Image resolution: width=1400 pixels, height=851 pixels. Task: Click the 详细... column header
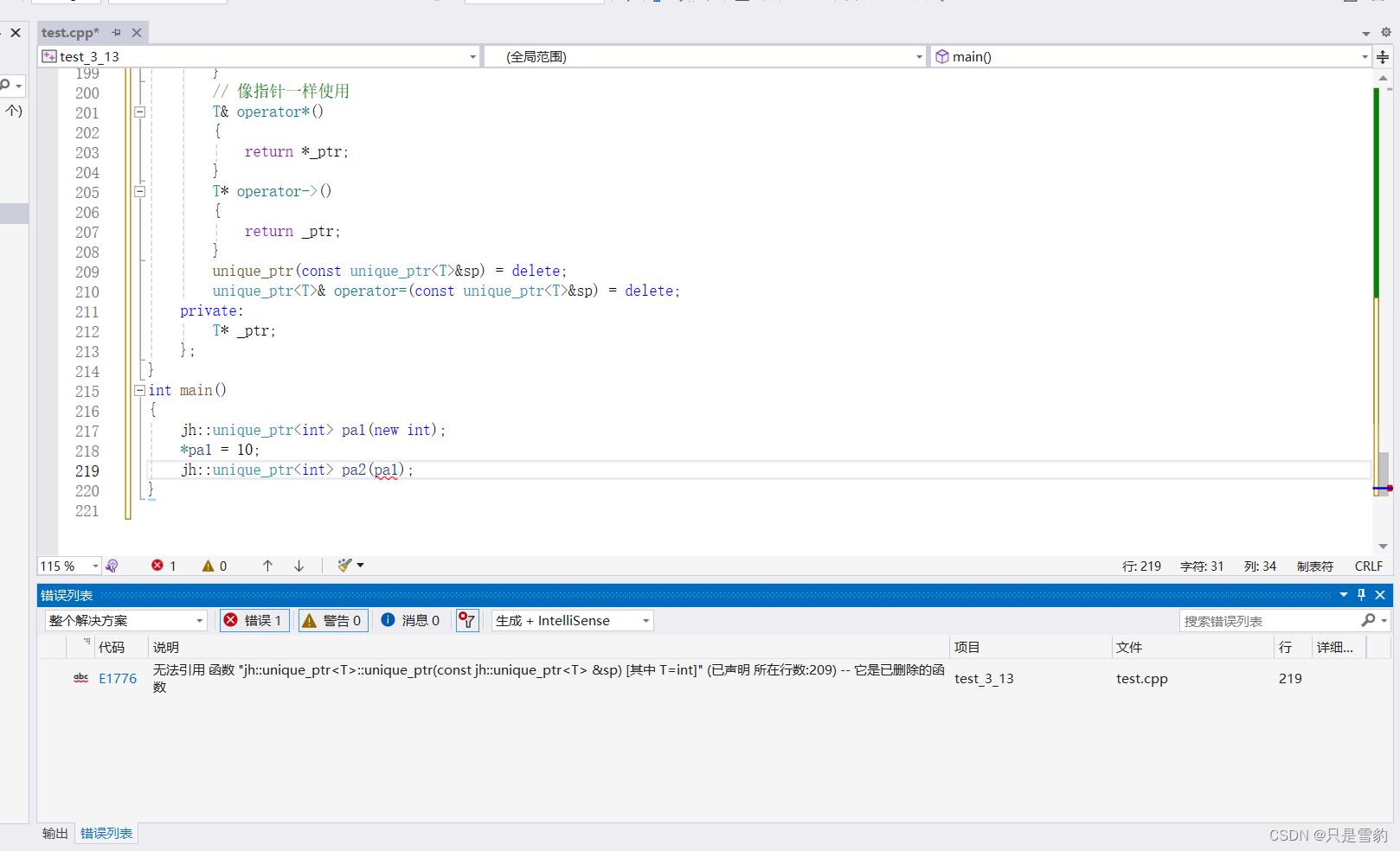tap(1339, 648)
